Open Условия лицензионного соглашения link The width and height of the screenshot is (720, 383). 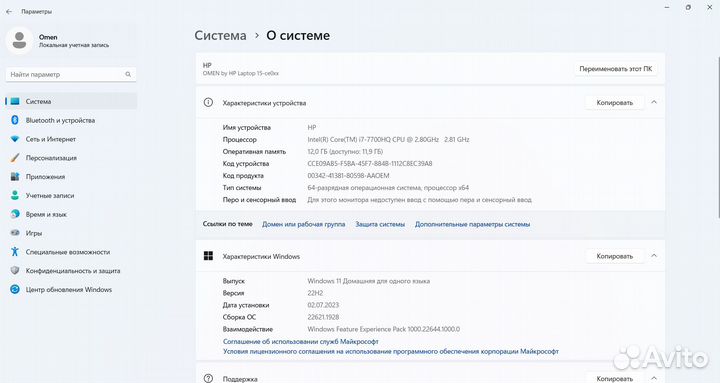pos(391,351)
